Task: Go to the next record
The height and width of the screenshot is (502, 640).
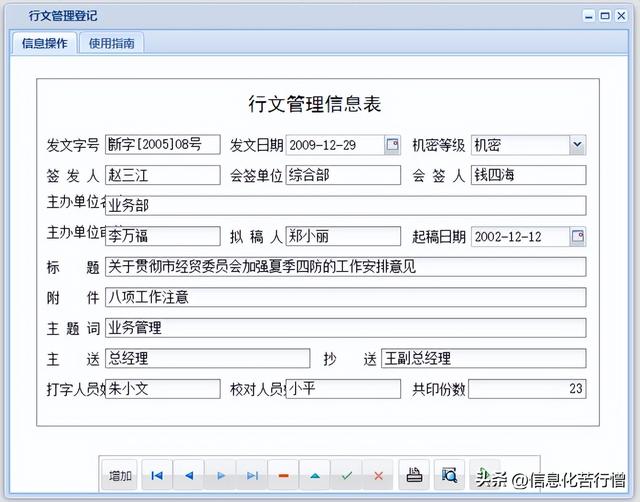Action: click(x=220, y=475)
